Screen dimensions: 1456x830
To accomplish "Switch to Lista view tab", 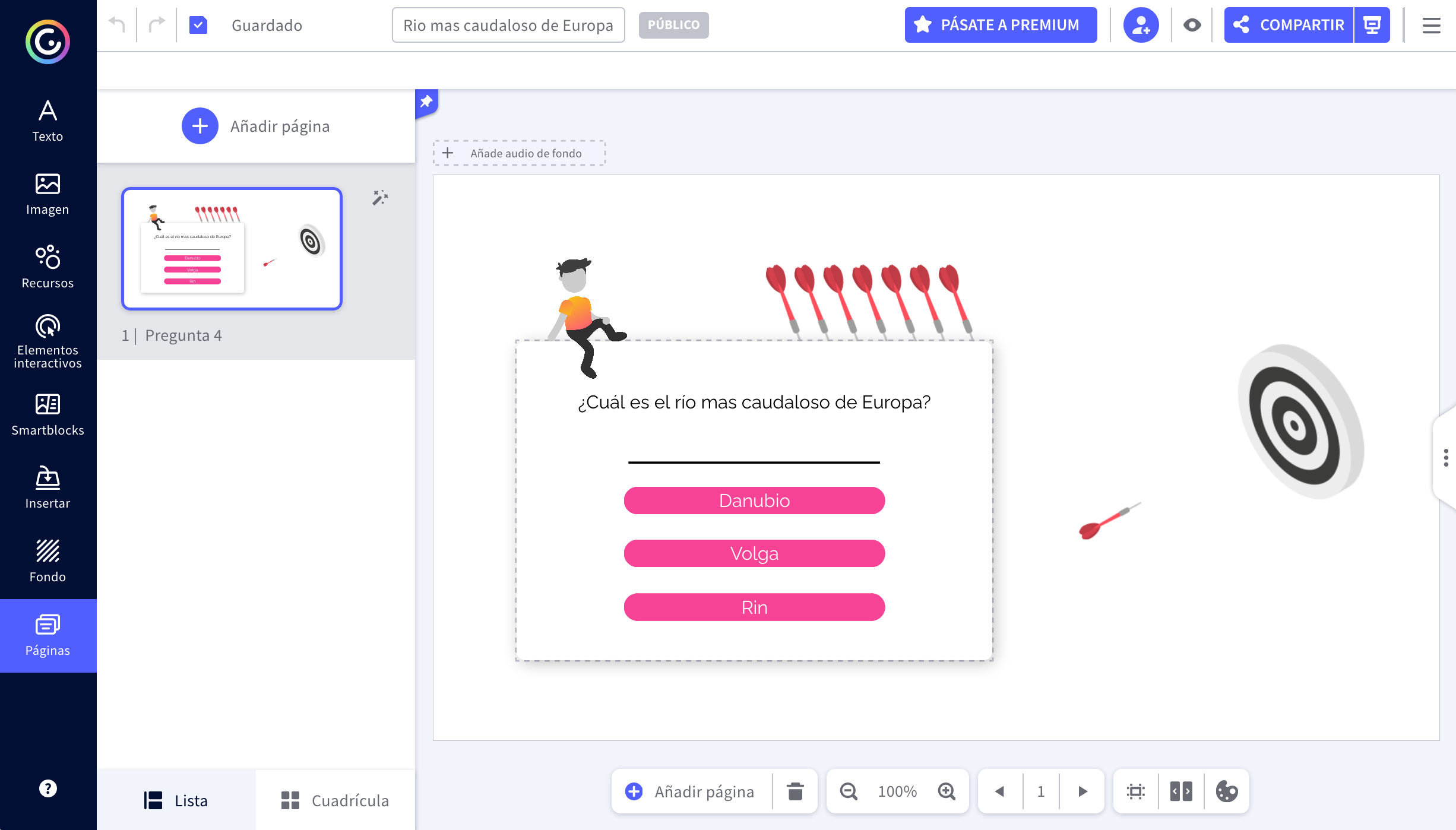I will coord(176,800).
